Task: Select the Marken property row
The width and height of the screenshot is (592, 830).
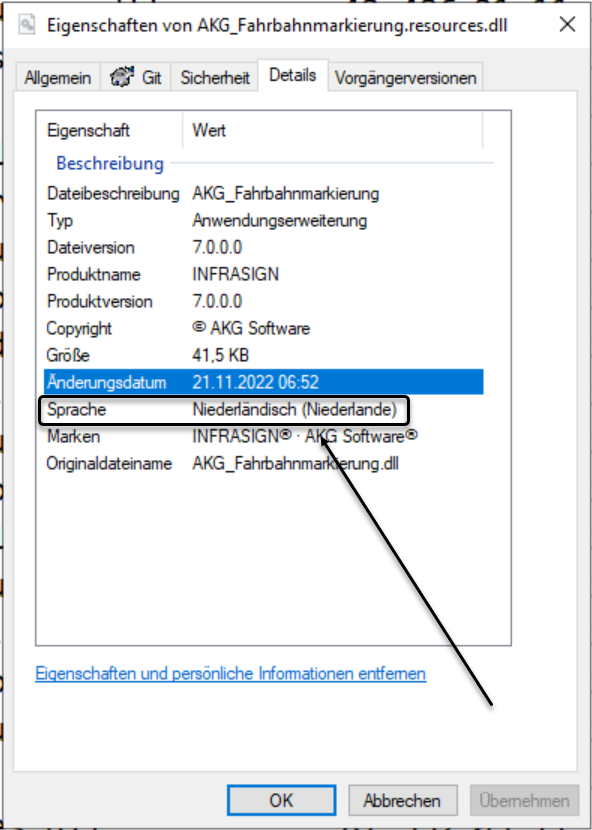Action: click(264, 436)
